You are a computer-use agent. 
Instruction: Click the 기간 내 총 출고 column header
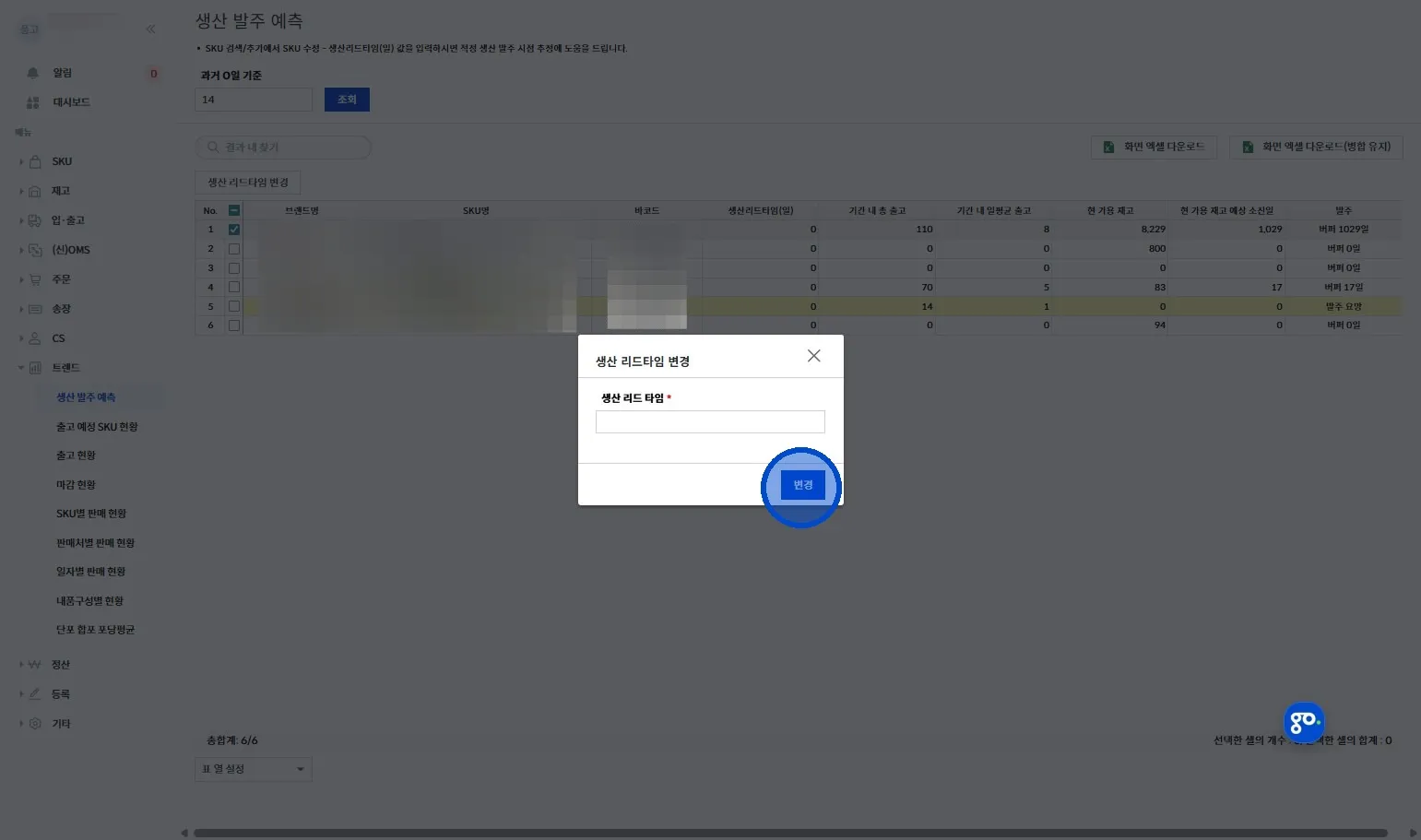point(877,211)
